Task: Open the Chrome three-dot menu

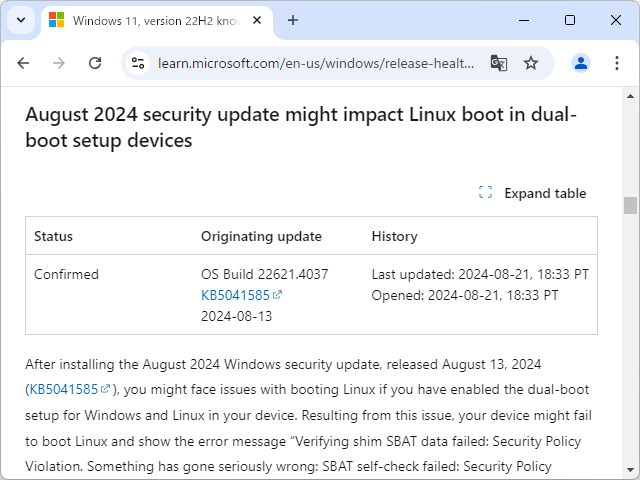Action: [x=614, y=63]
